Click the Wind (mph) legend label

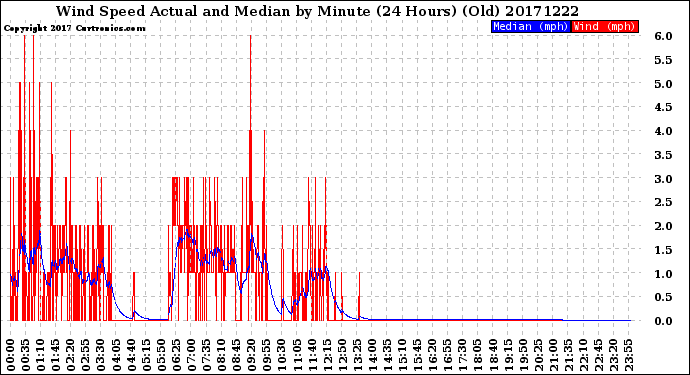pyautogui.click(x=604, y=26)
